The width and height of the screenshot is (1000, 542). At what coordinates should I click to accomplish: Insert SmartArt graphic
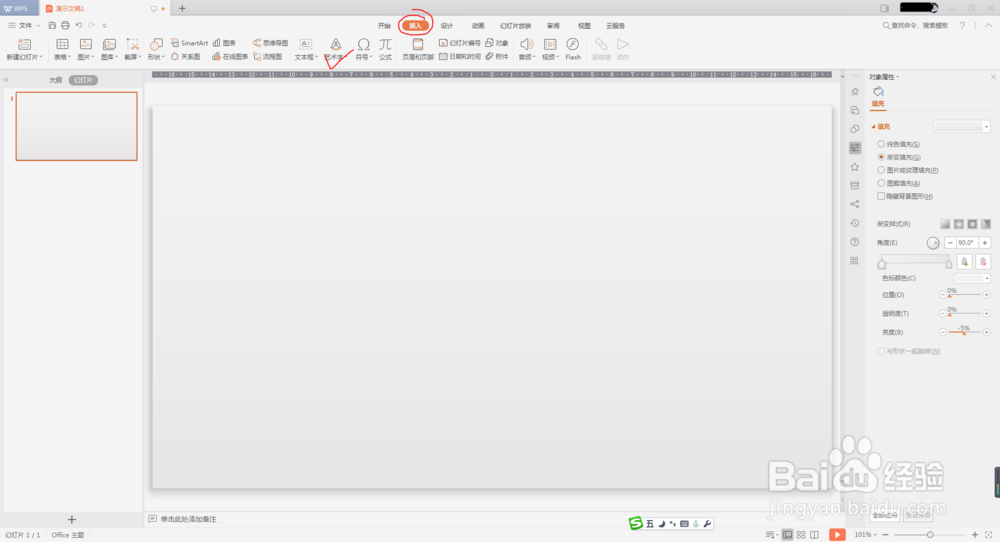point(189,43)
